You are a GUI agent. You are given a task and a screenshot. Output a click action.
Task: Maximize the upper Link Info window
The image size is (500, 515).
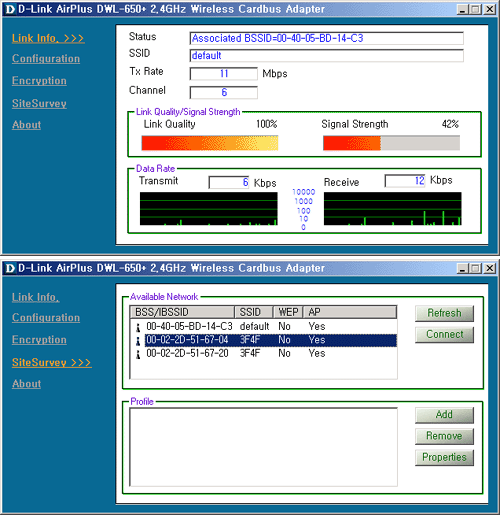[475, 9]
